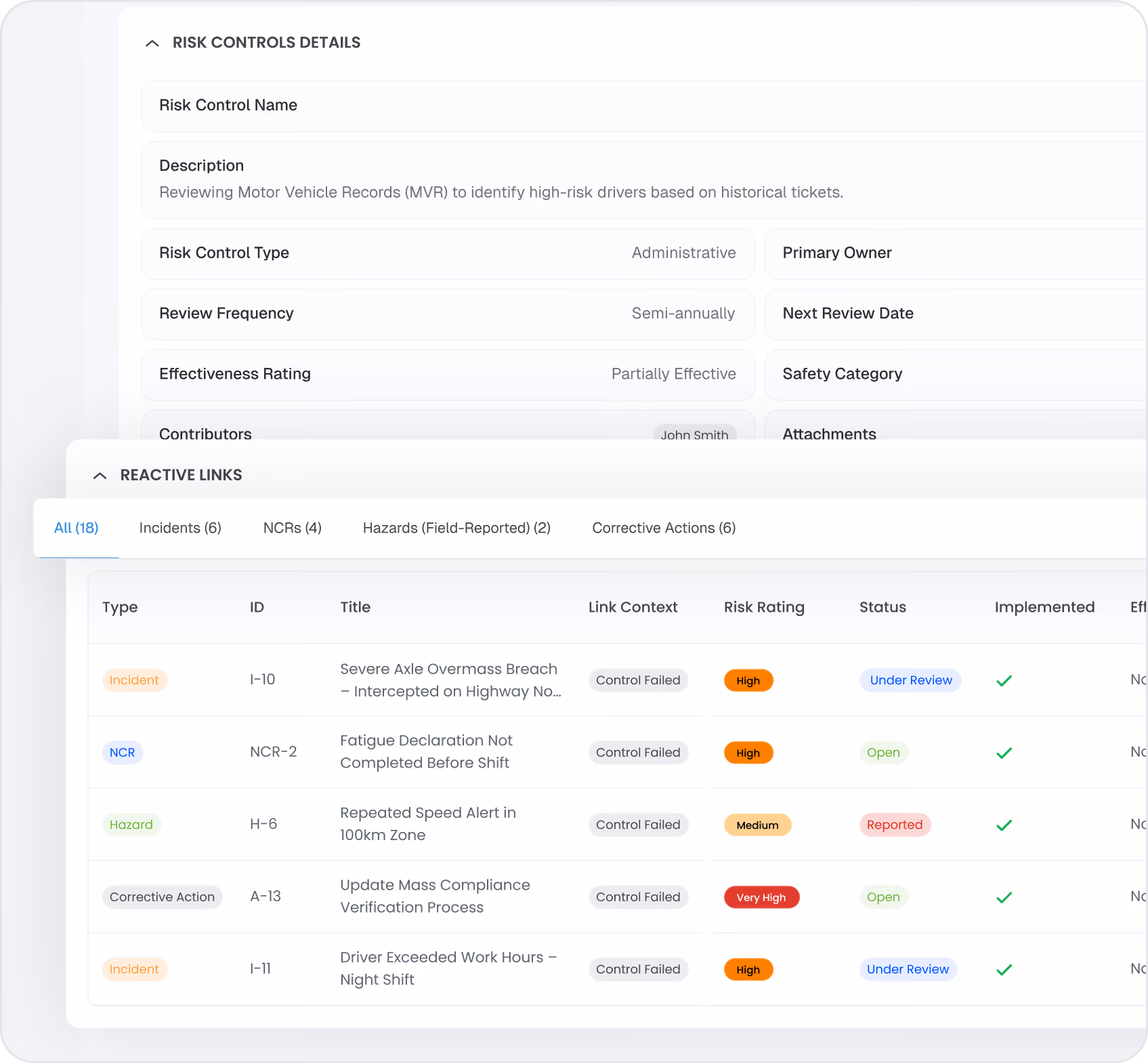
Task: Click the Under Review status for I-10
Action: tap(910, 680)
